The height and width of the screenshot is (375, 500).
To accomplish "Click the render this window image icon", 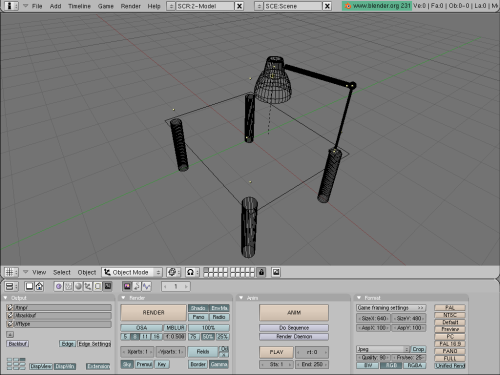I will pyautogui.click(x=276, y=272).
